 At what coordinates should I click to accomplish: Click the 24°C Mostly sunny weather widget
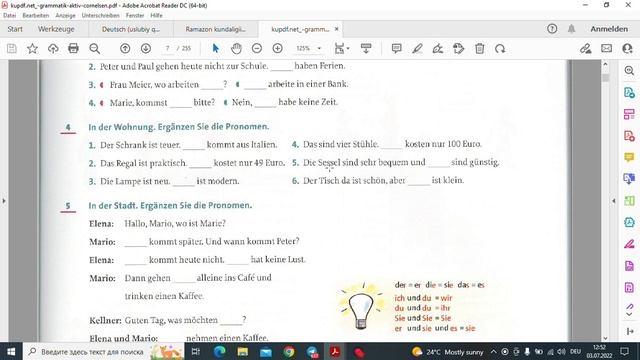(447, 351)
